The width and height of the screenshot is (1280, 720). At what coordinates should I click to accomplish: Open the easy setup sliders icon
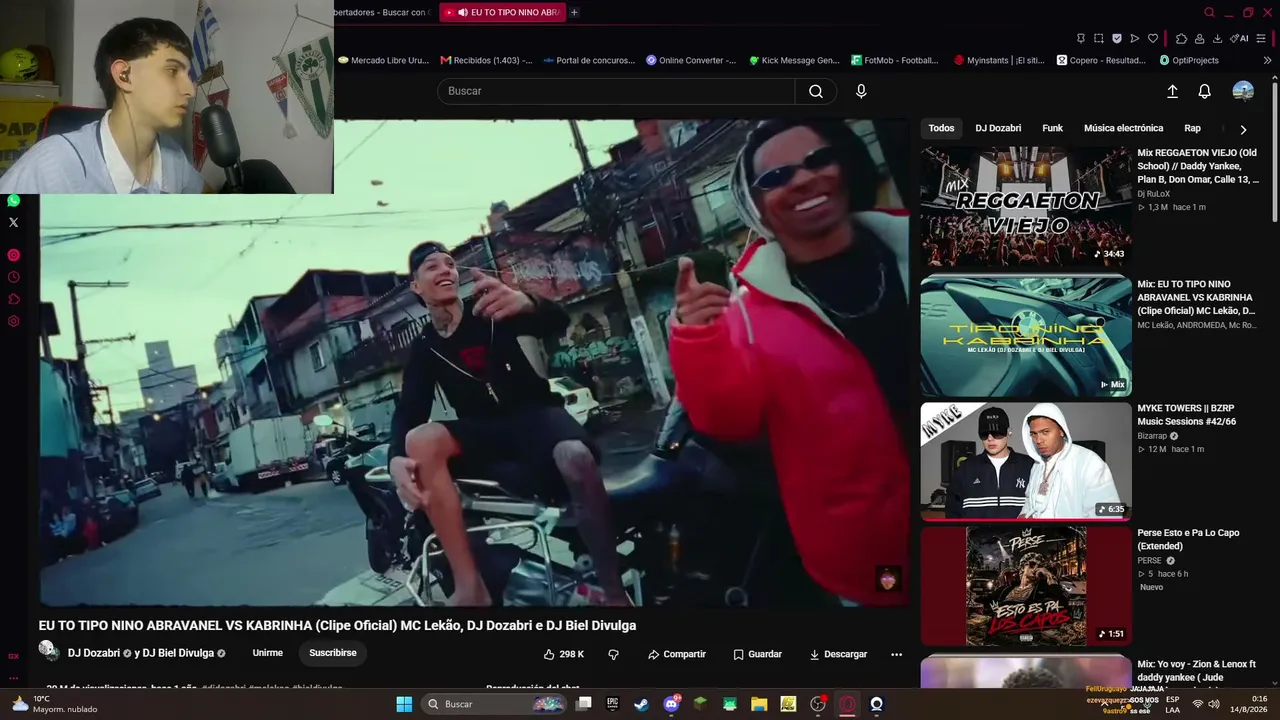click(1261, 38)
